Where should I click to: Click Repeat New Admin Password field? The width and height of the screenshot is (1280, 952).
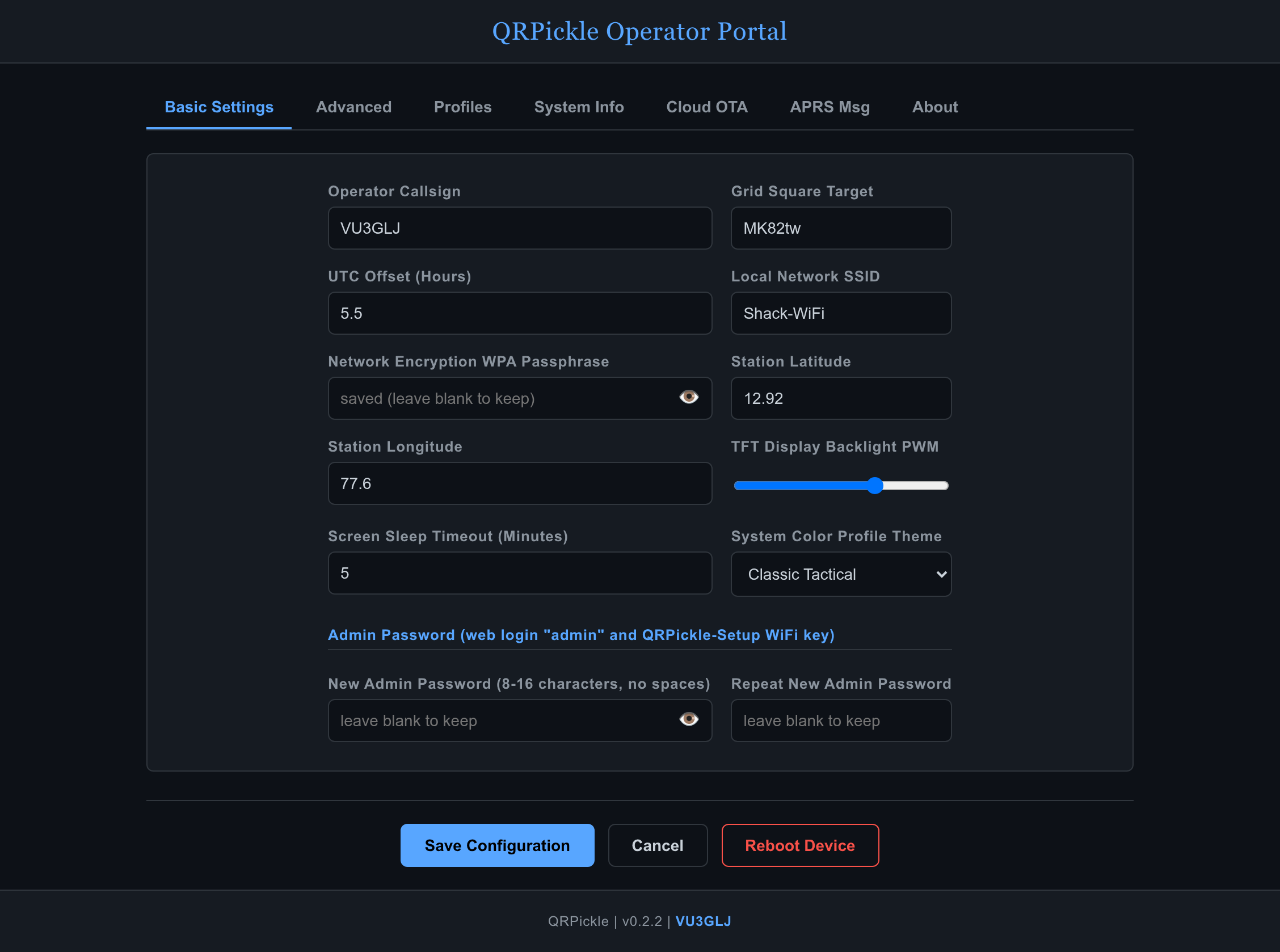point(841,721)
